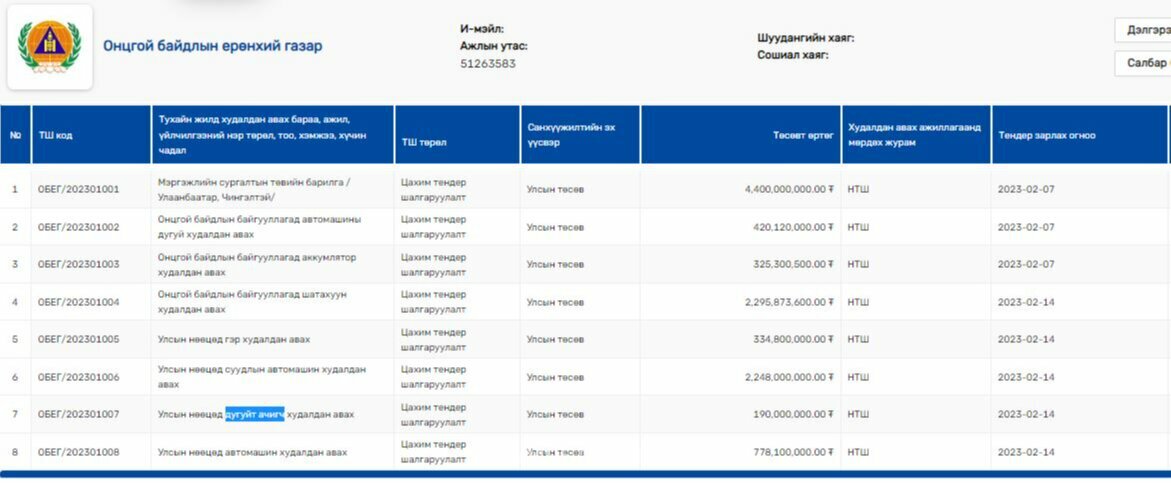Viewport: 1171px width, 483px height.
Task: Click the Дэлгэрэ button at top right
Action: click(x=1144, y=31)
